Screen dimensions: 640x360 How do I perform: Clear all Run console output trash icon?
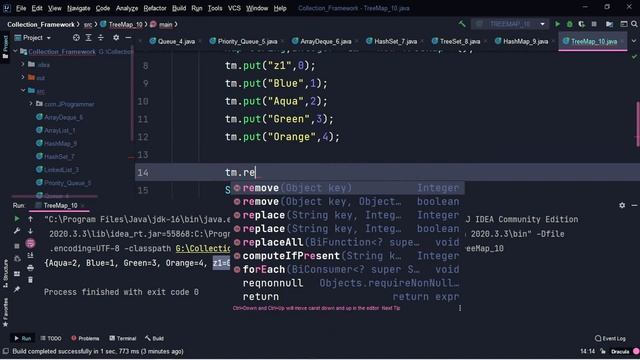[x=30, y=280]
